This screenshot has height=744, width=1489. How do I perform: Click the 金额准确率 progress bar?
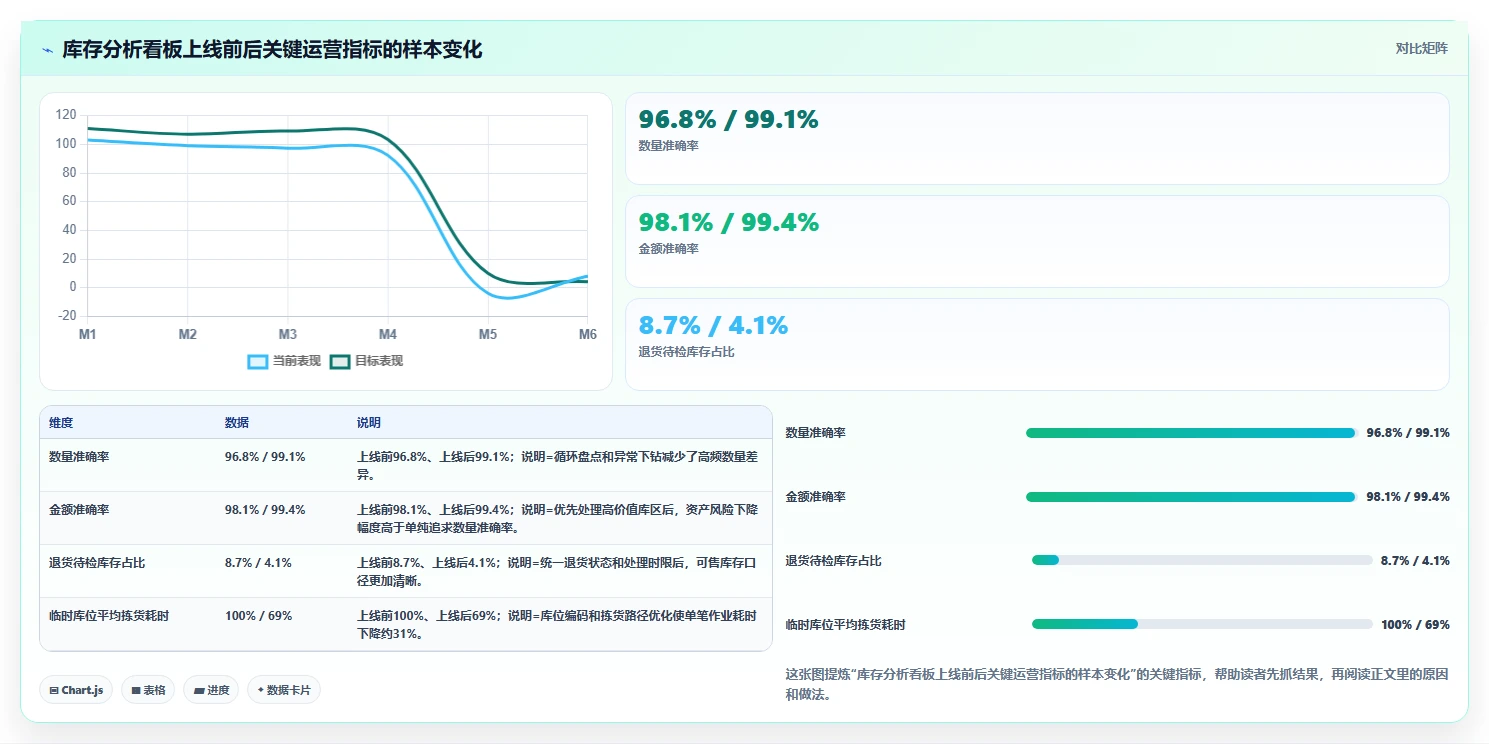coord(1190,497)
